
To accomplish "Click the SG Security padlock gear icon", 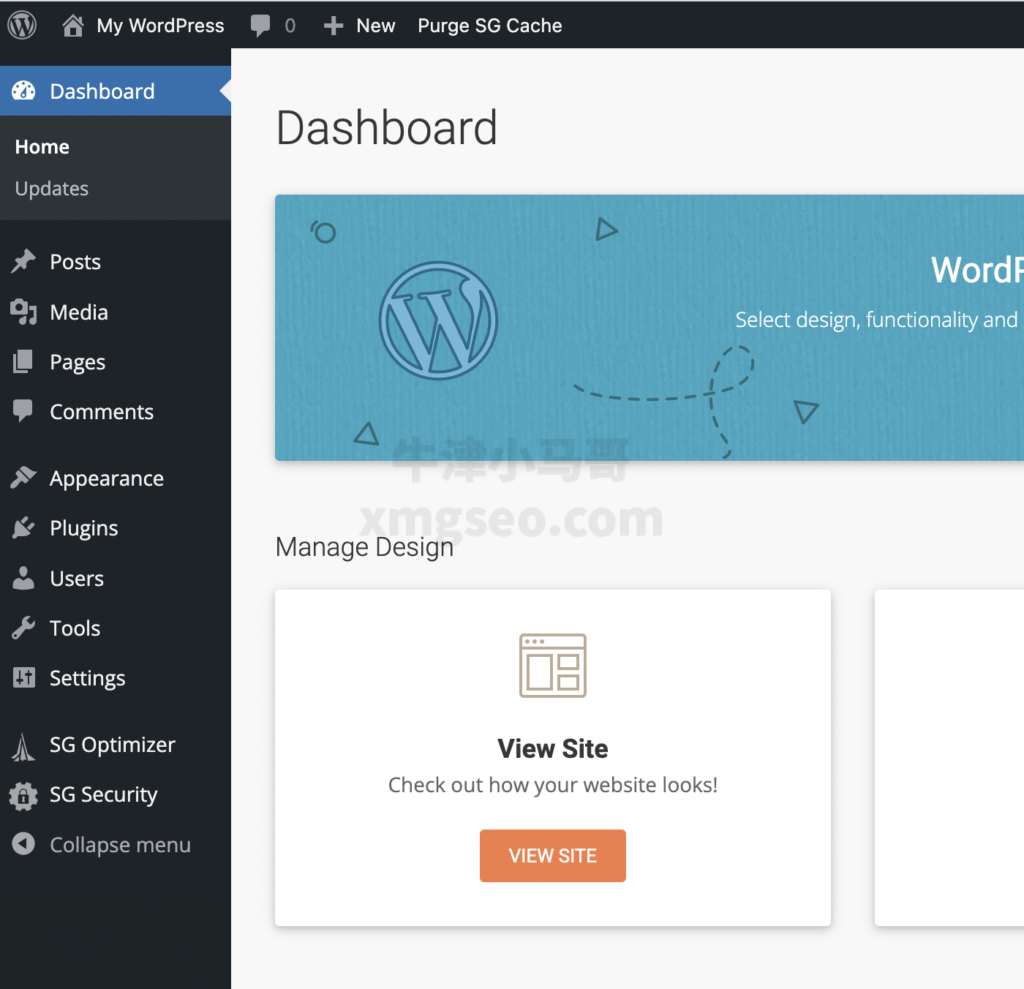I will pyautogui.click(x=24, y=796).
